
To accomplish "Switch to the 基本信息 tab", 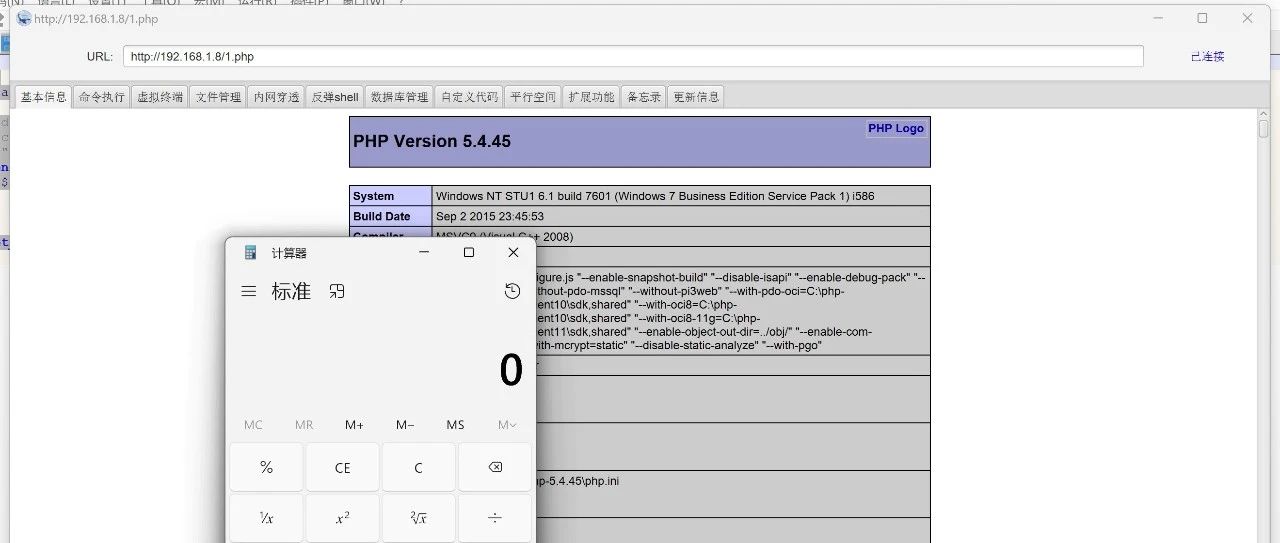I will coord(43,97).
